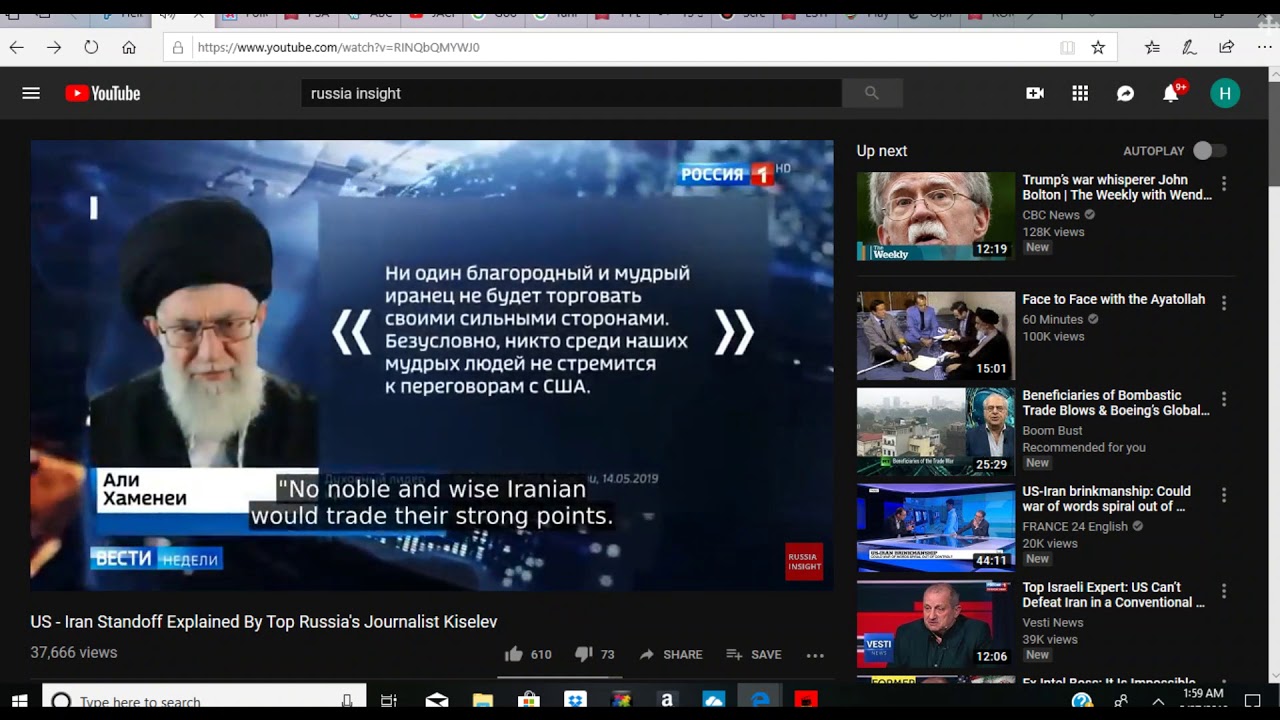
Task: Open the favorites hub icon
Action: point(1152,47)
